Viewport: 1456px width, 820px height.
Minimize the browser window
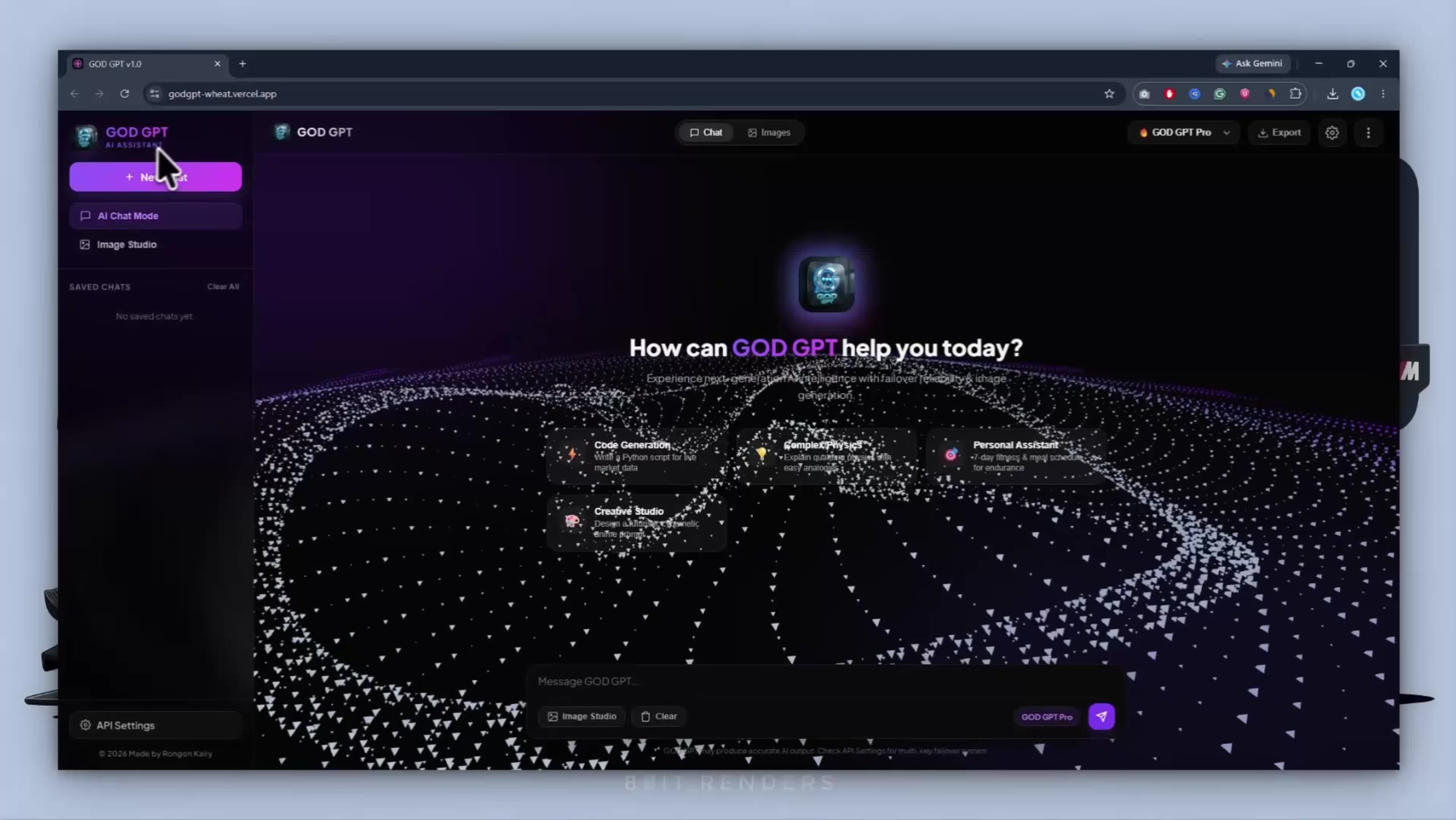pos(1319,63)
